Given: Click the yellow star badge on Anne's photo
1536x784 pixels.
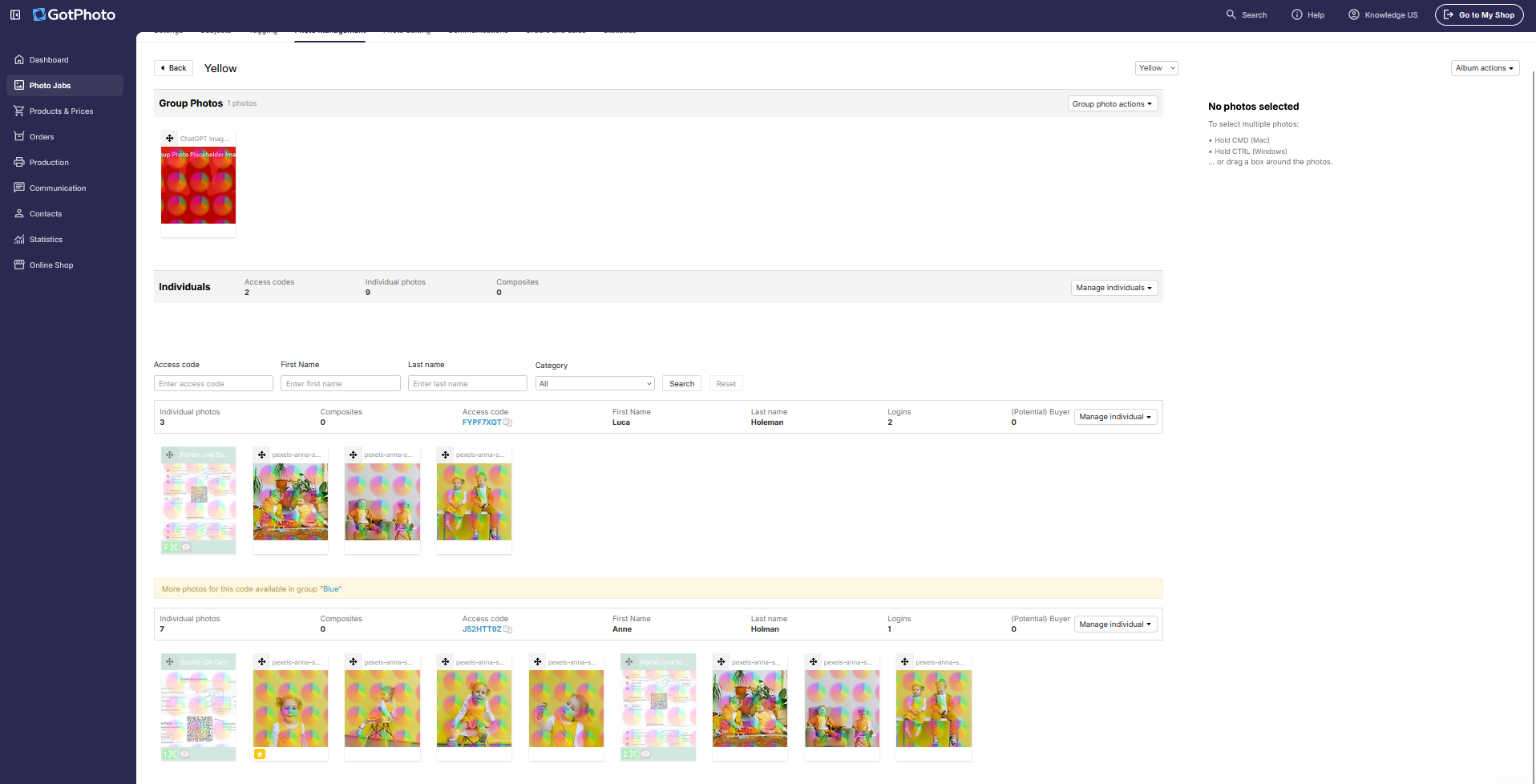Looking at the screenshot, I should coord(260,754).
